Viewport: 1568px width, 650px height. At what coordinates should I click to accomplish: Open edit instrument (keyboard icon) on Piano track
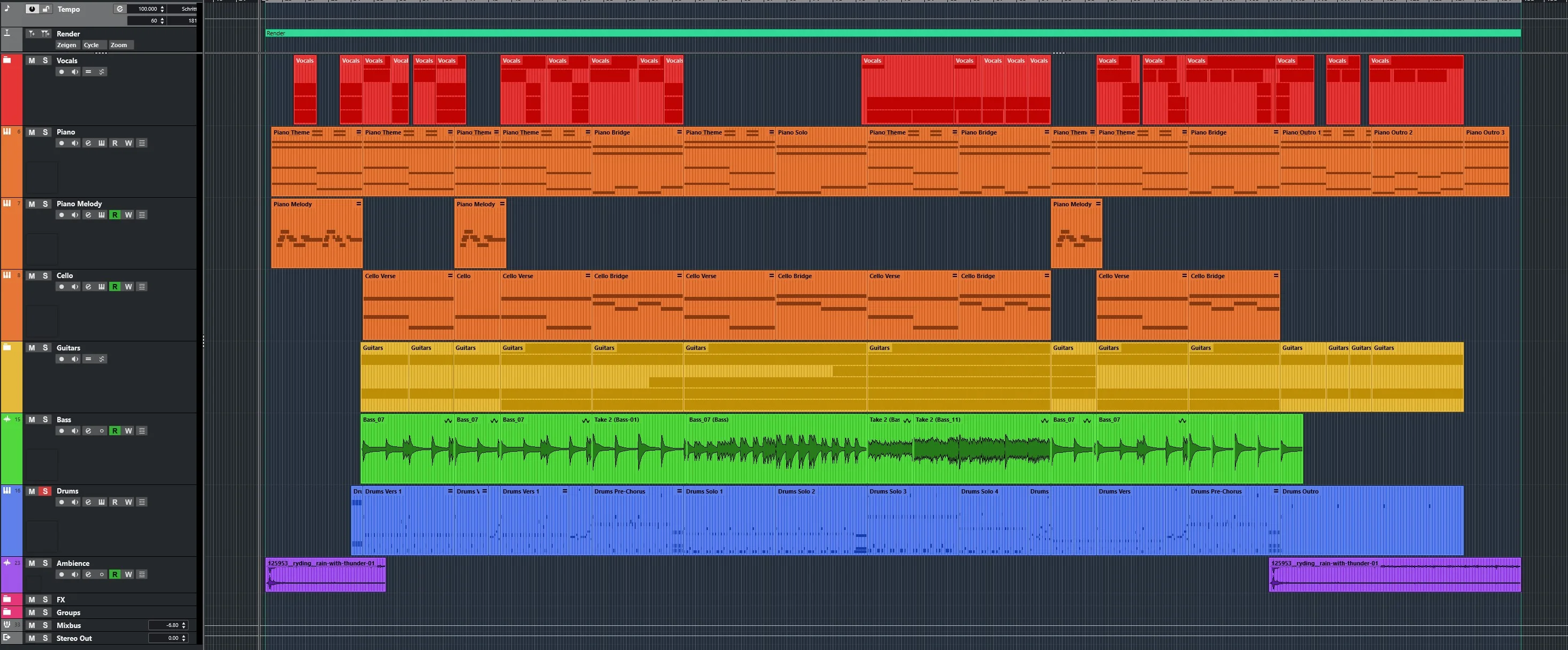102,143
